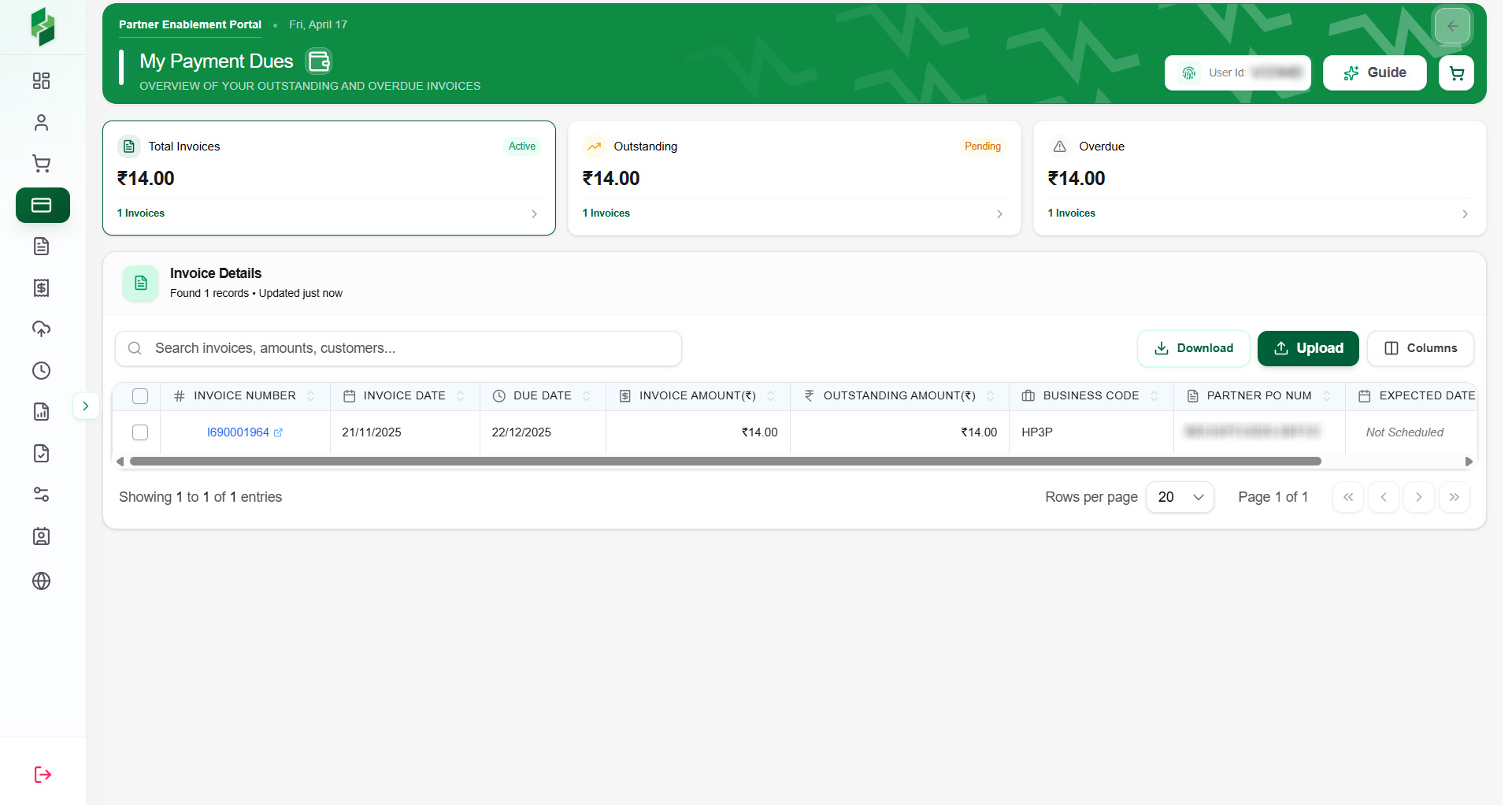Click the search invoices input field
Screen dimensions: 1512x805
(398, 348)
